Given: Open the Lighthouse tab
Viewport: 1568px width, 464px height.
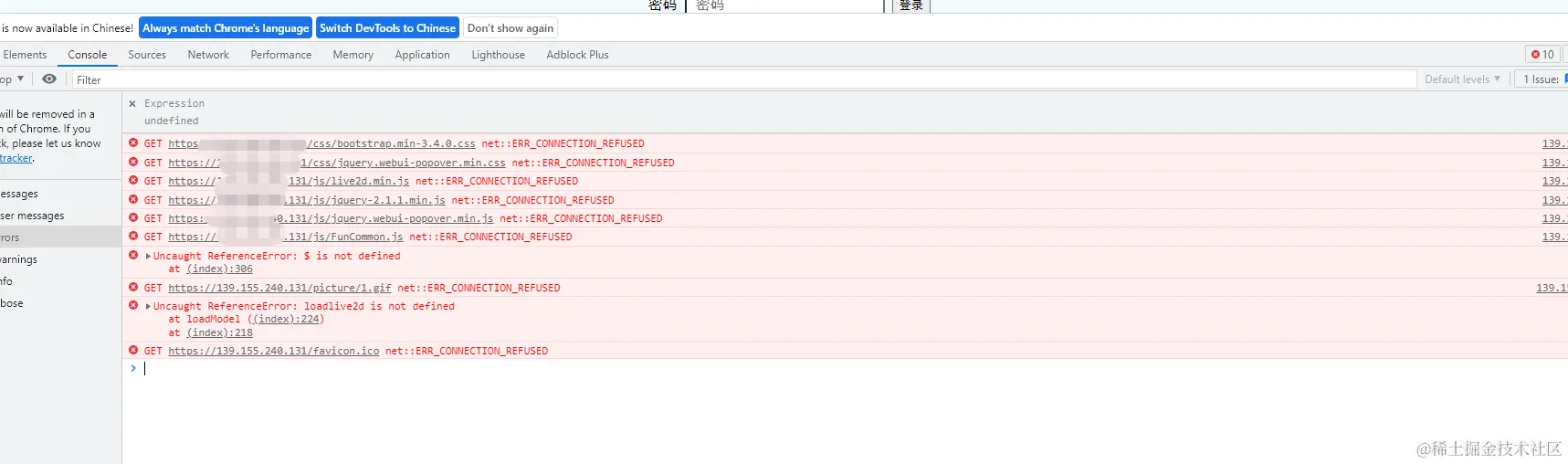Looking at the screenshot, I should (499, 55).
